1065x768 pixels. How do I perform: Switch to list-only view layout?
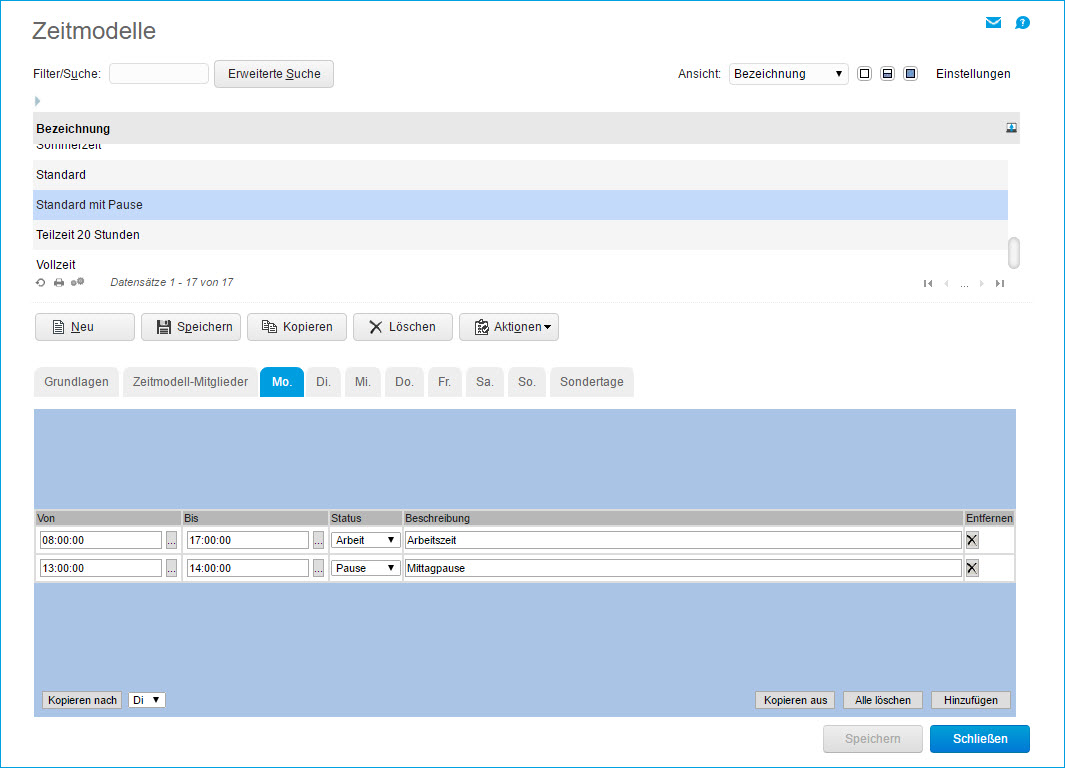pos(864,73)
